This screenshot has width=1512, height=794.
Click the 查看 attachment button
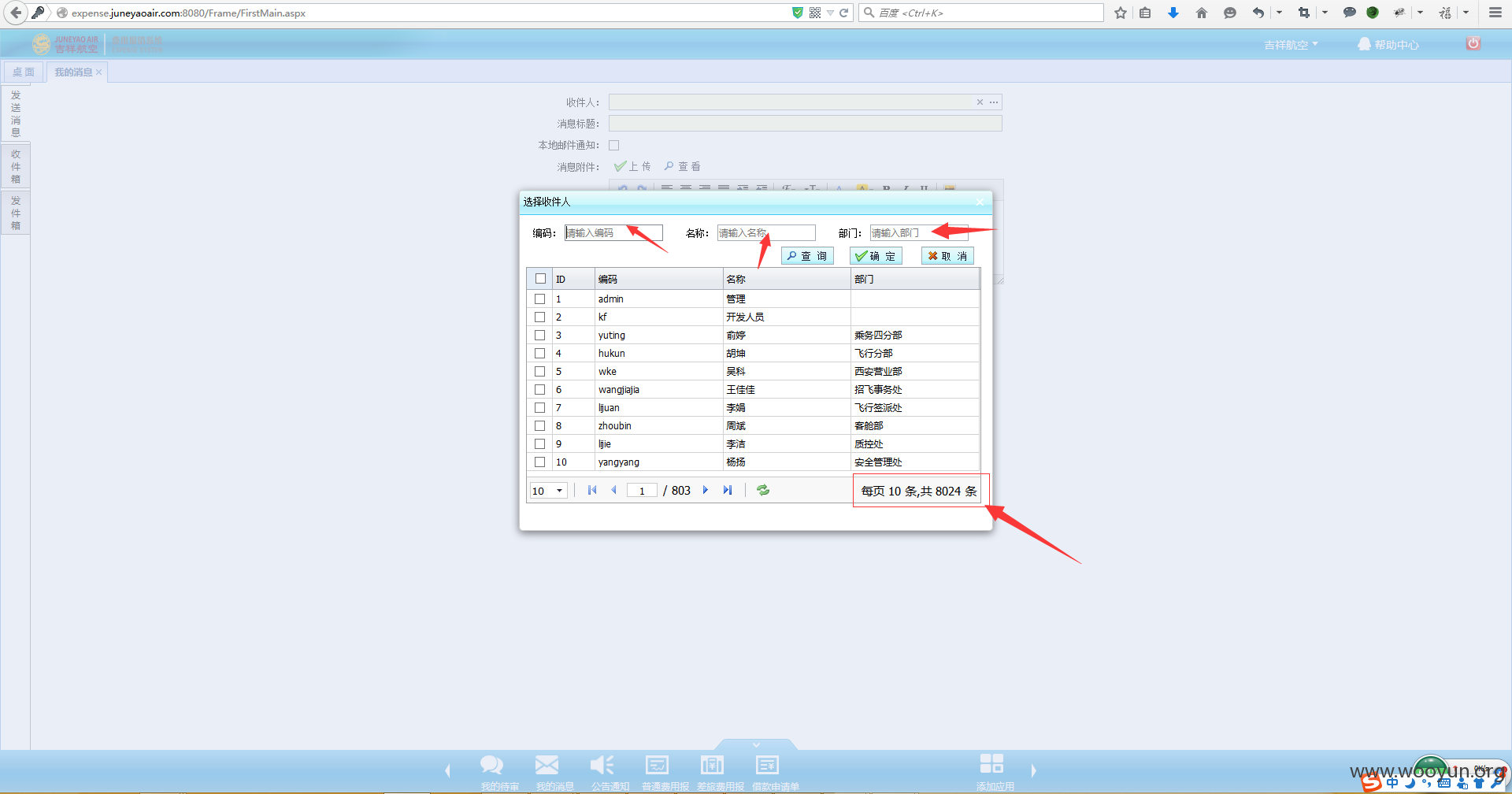click(x=682, y=166)
